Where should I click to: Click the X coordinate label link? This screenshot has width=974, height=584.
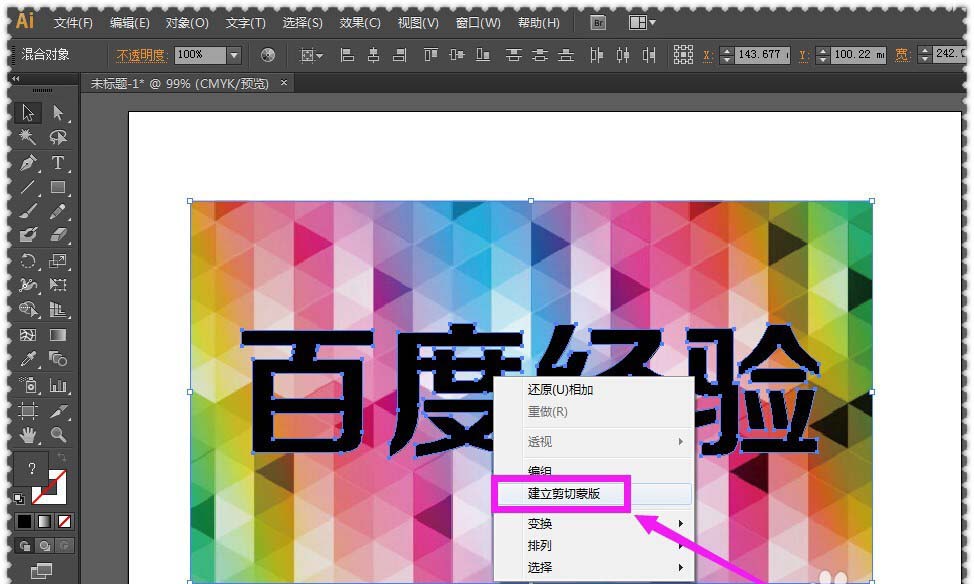tap(708, 55)
